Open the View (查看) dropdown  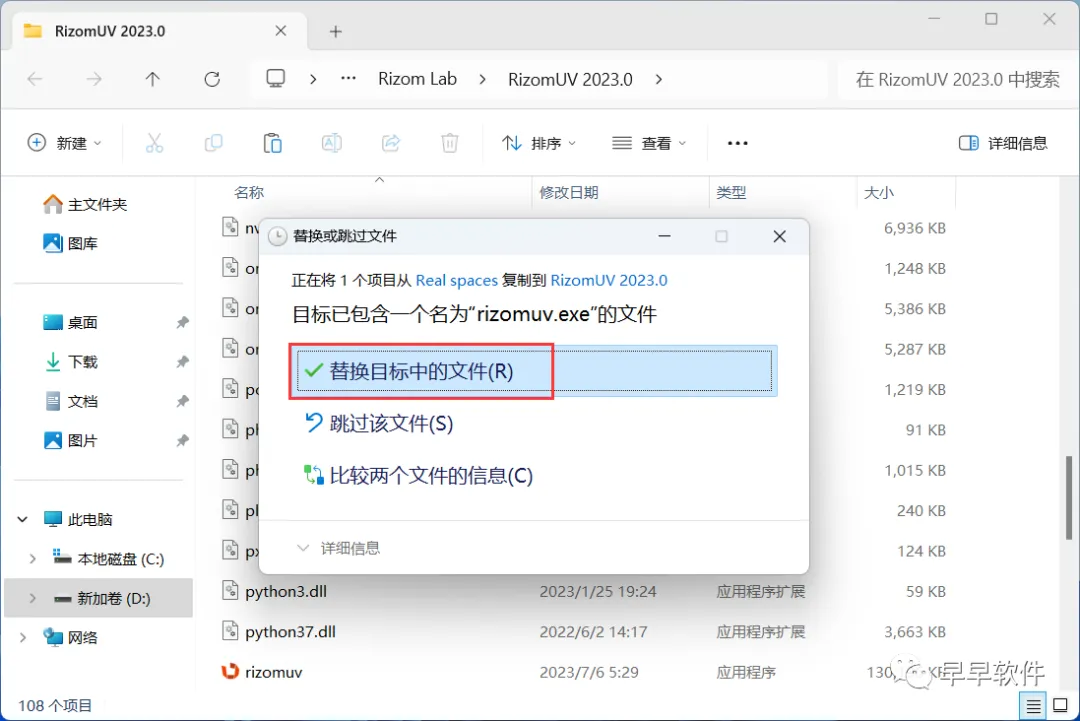[x=649, y=143]
